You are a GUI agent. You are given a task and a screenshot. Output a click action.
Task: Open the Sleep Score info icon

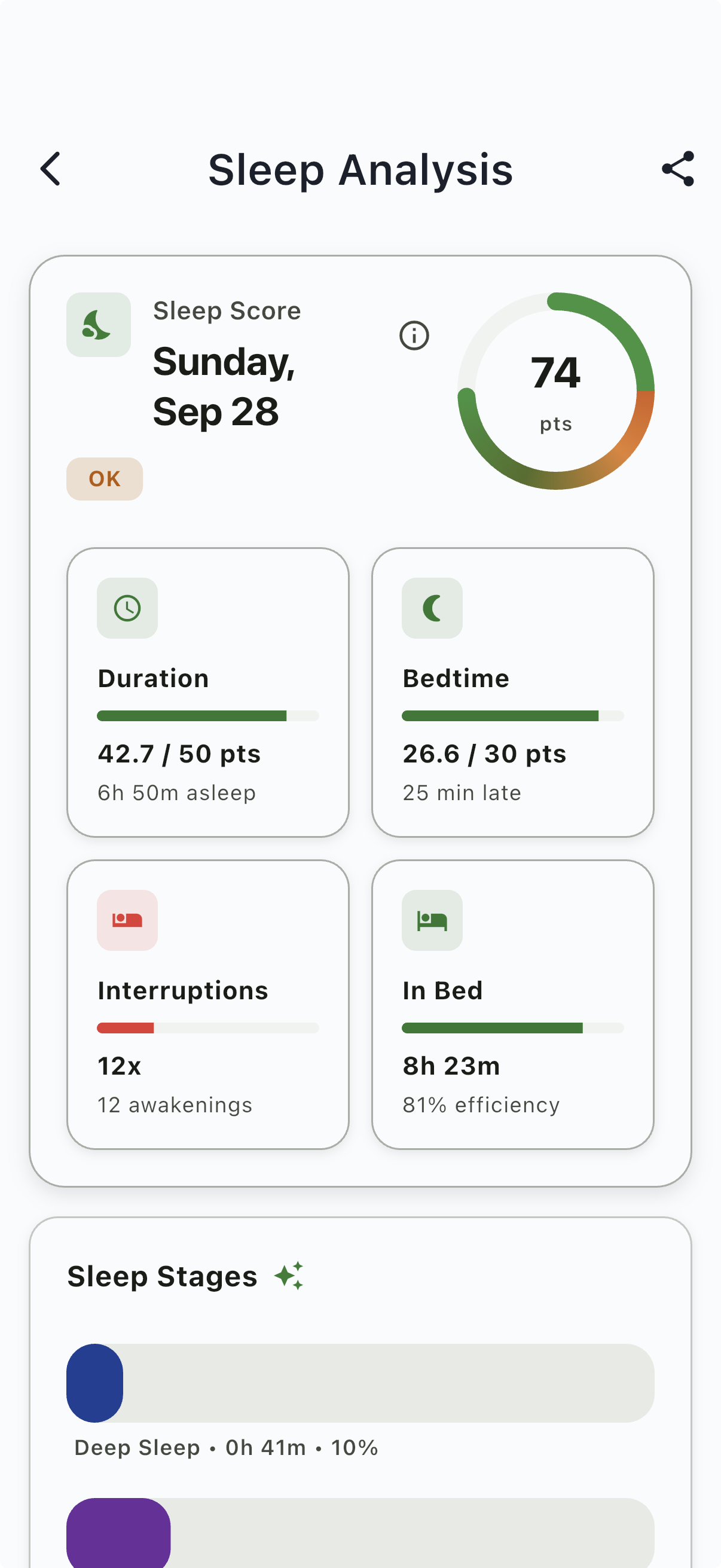[414, 335]
